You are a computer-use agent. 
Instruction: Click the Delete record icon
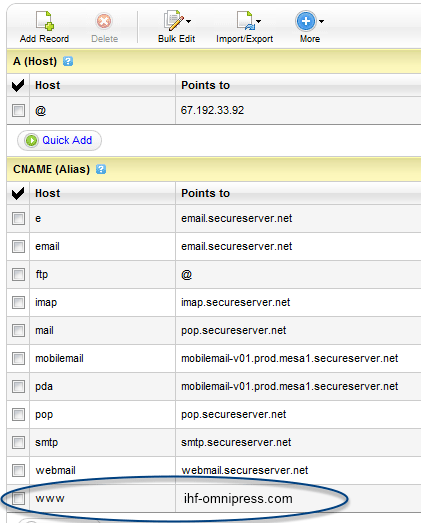coord(104,21)
